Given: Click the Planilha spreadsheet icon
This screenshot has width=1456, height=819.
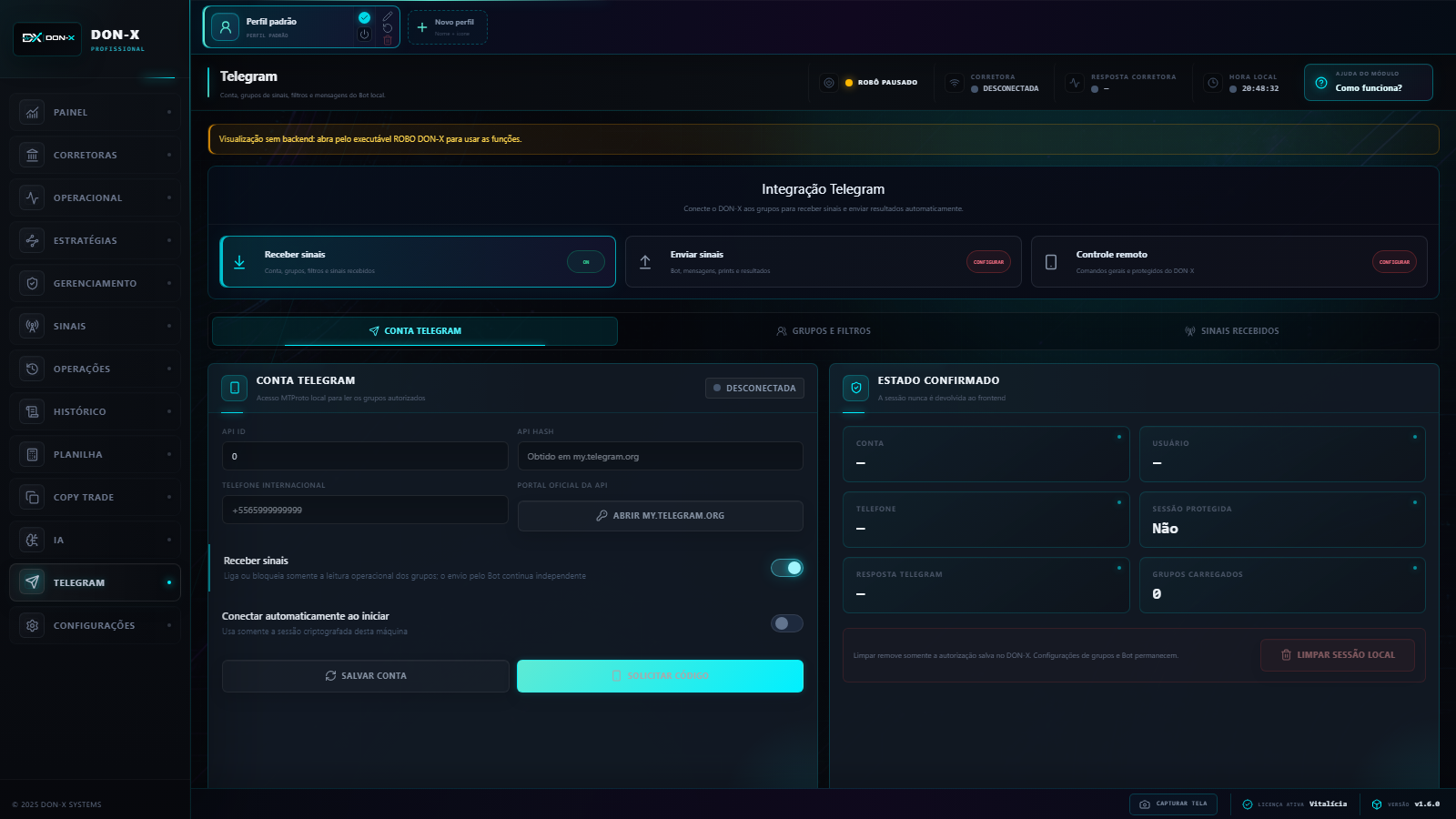Looking at the screenshot, I should (x=32, y=454).
